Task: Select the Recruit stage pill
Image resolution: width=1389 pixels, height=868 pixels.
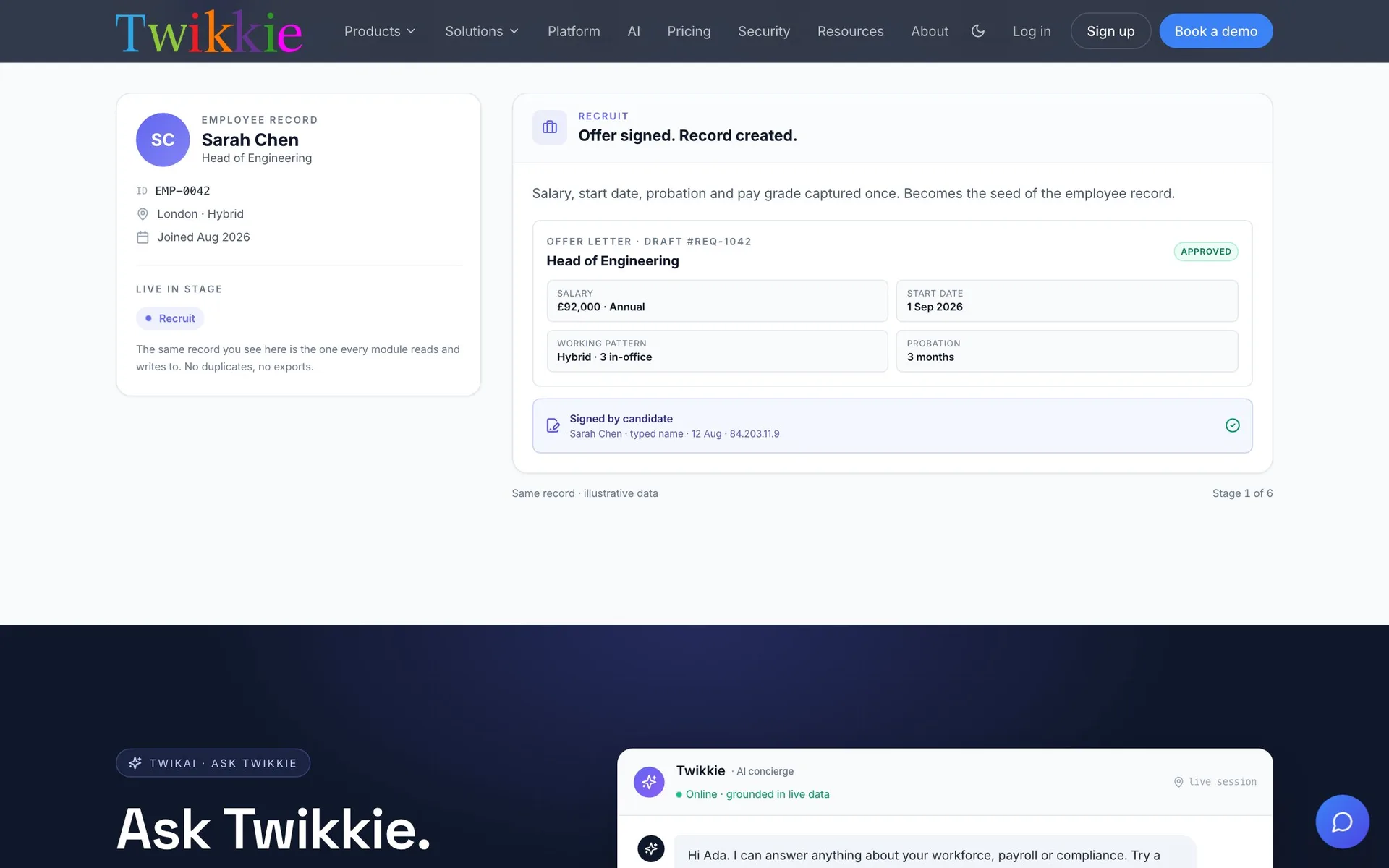Action: pyautogui.click(x=170, y=318)
